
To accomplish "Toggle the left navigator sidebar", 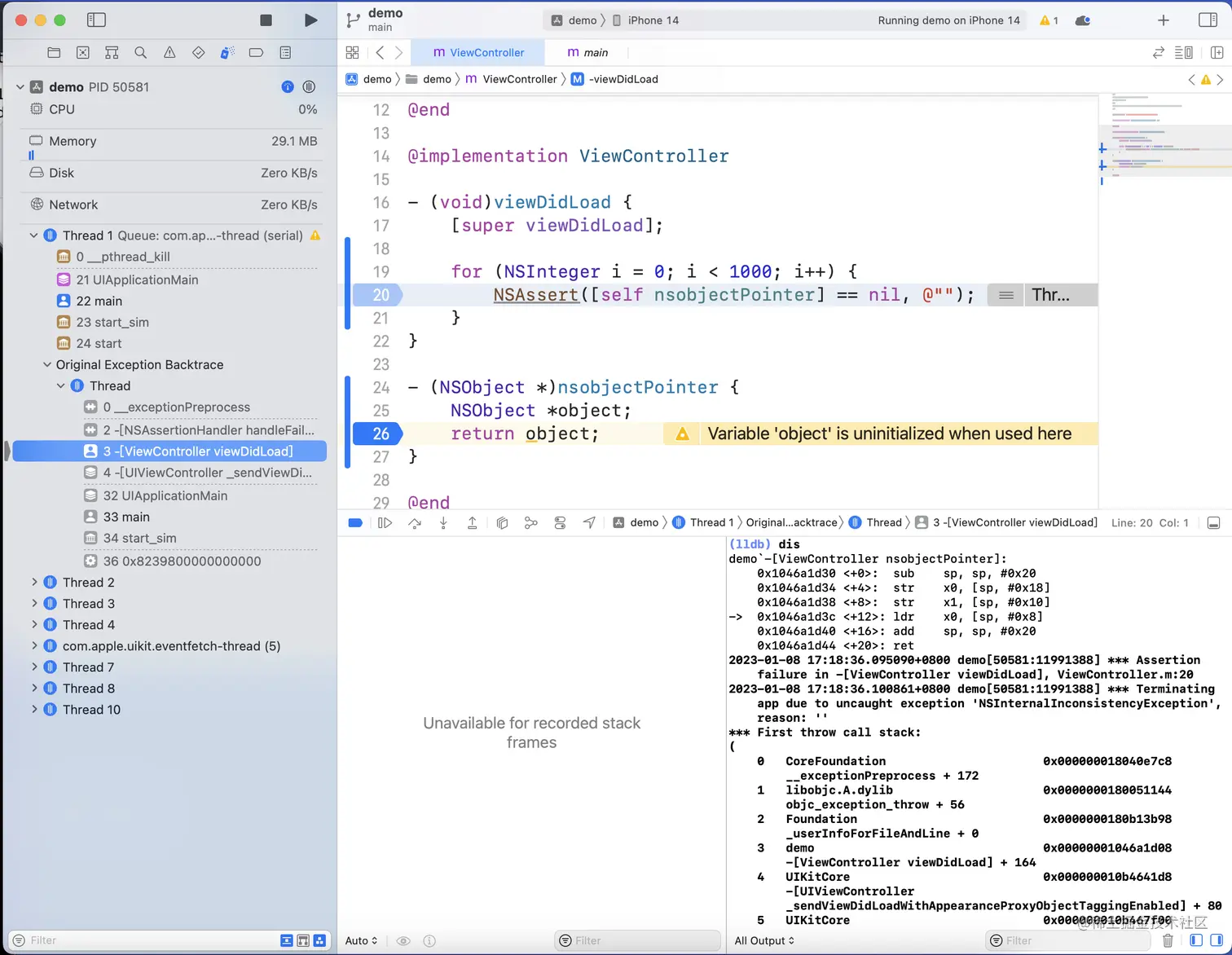I will 96,20.
